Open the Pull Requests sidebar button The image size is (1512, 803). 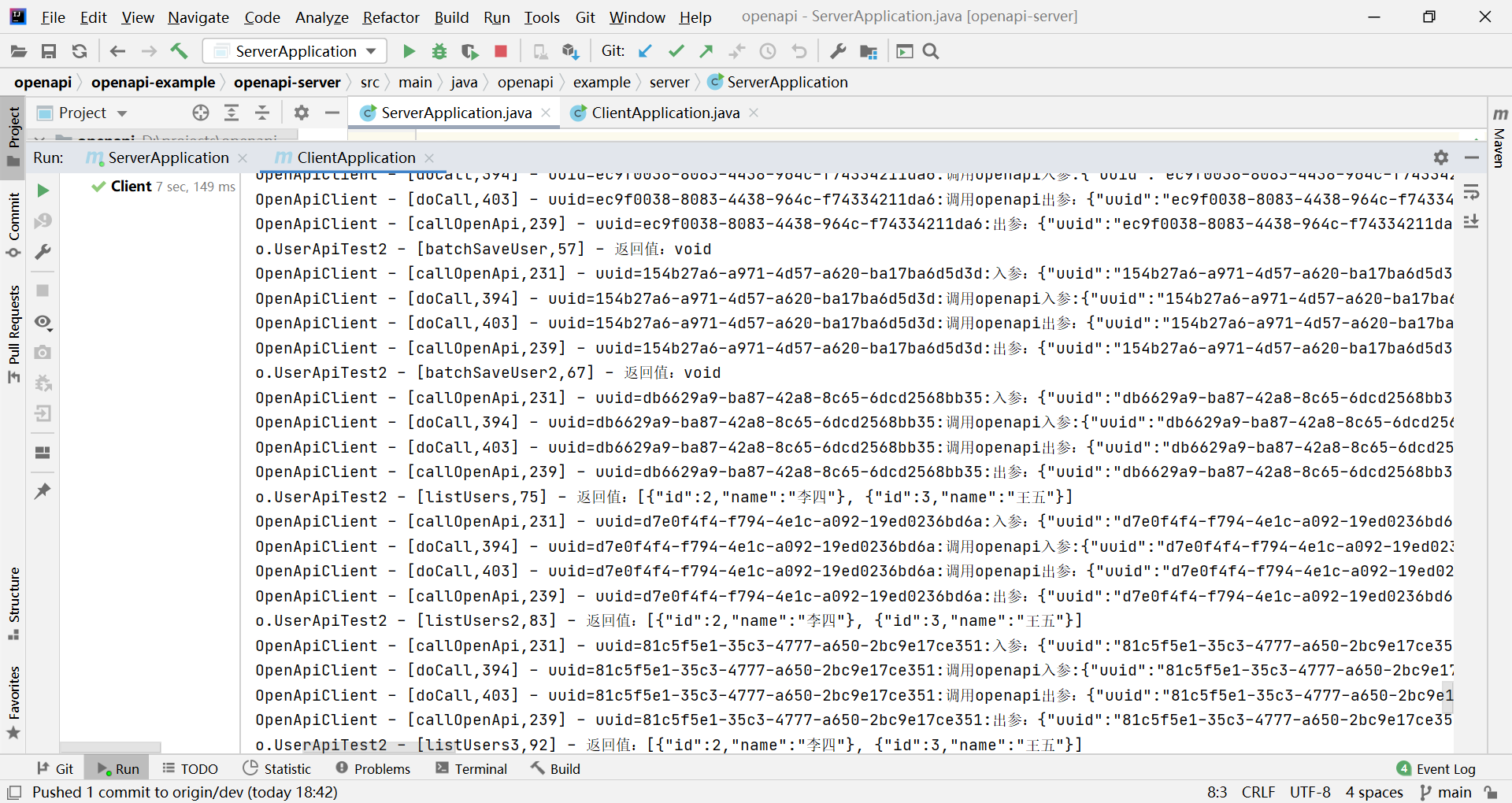click(x=13, y=334)
